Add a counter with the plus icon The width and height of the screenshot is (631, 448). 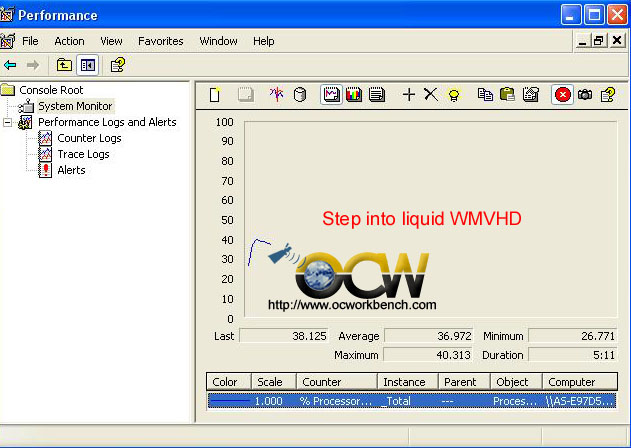click(408, 95)
